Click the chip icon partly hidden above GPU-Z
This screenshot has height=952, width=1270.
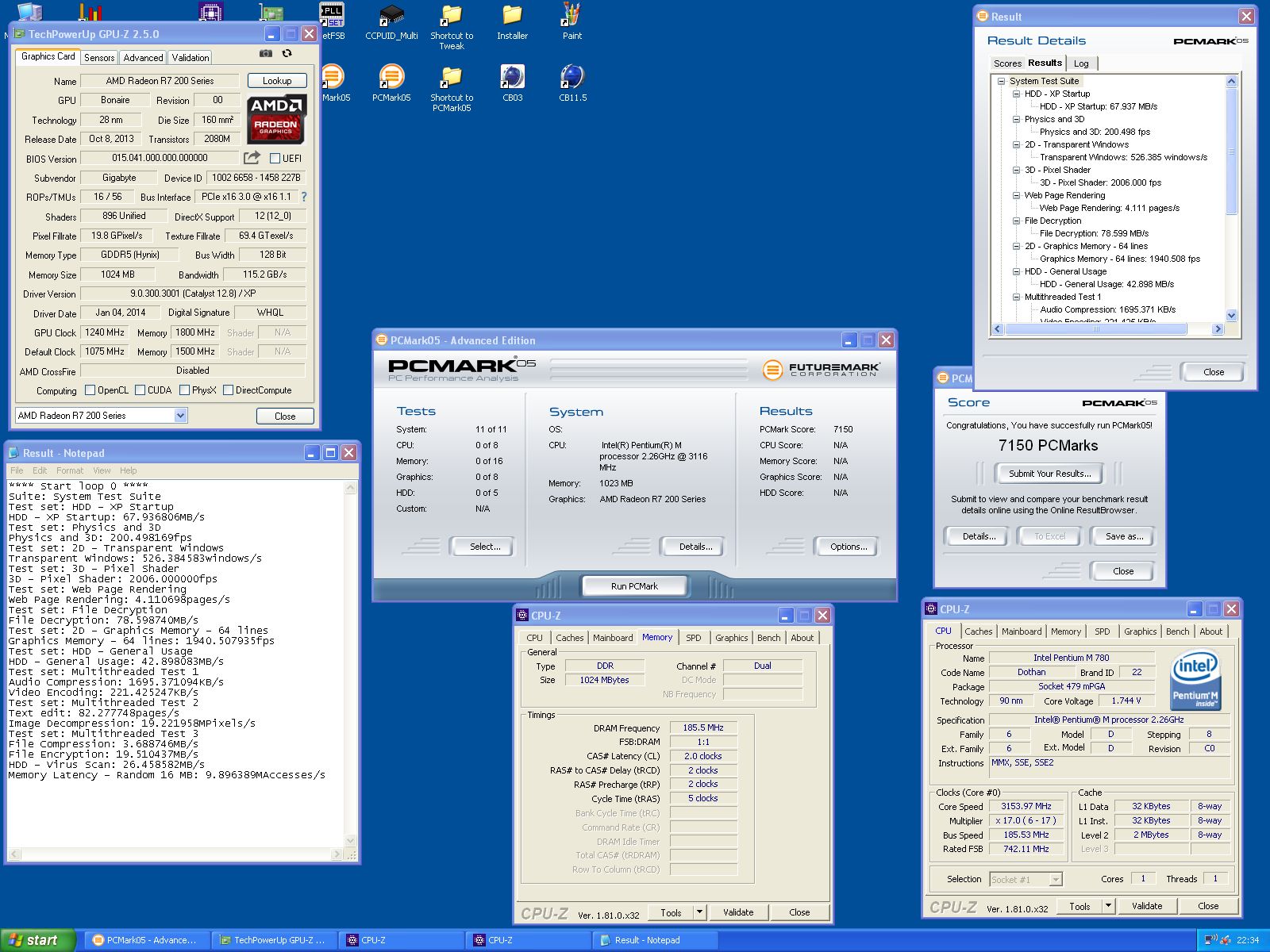pos(210,11)
